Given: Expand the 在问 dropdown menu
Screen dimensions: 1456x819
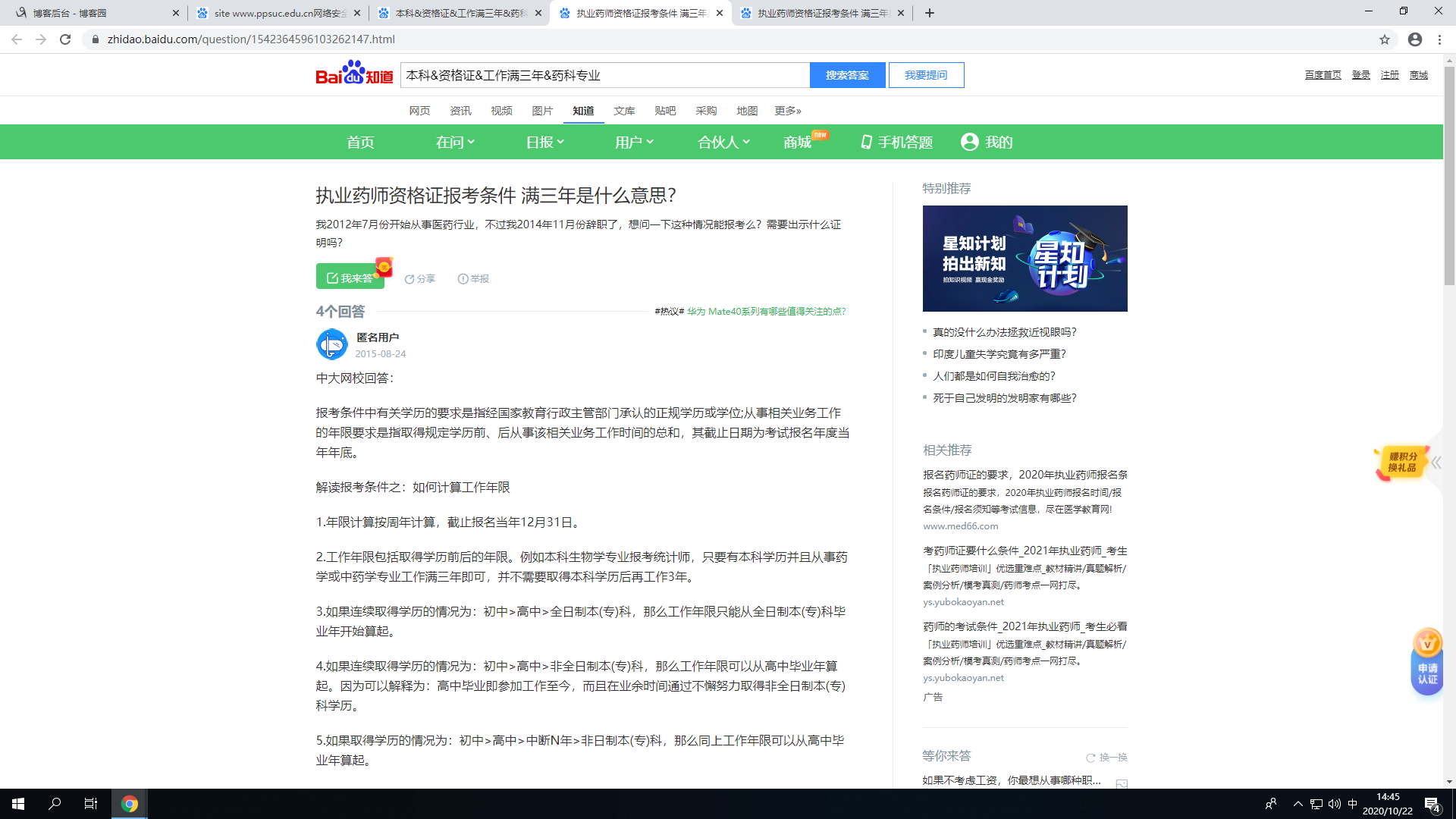Looking at the screenshot, I should 455,142.
